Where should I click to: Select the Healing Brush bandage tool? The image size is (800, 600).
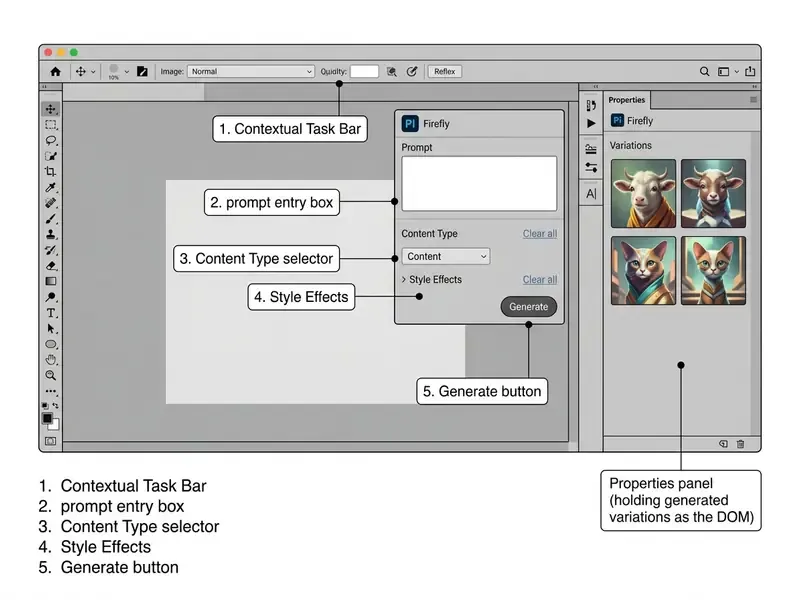pos(51,203)
